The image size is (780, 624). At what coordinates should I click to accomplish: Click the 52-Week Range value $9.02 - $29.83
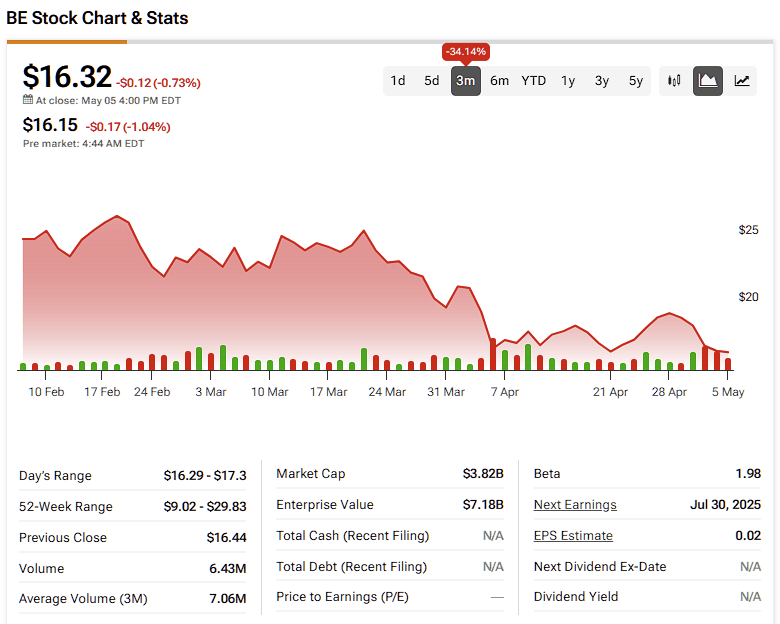(205, 507)
